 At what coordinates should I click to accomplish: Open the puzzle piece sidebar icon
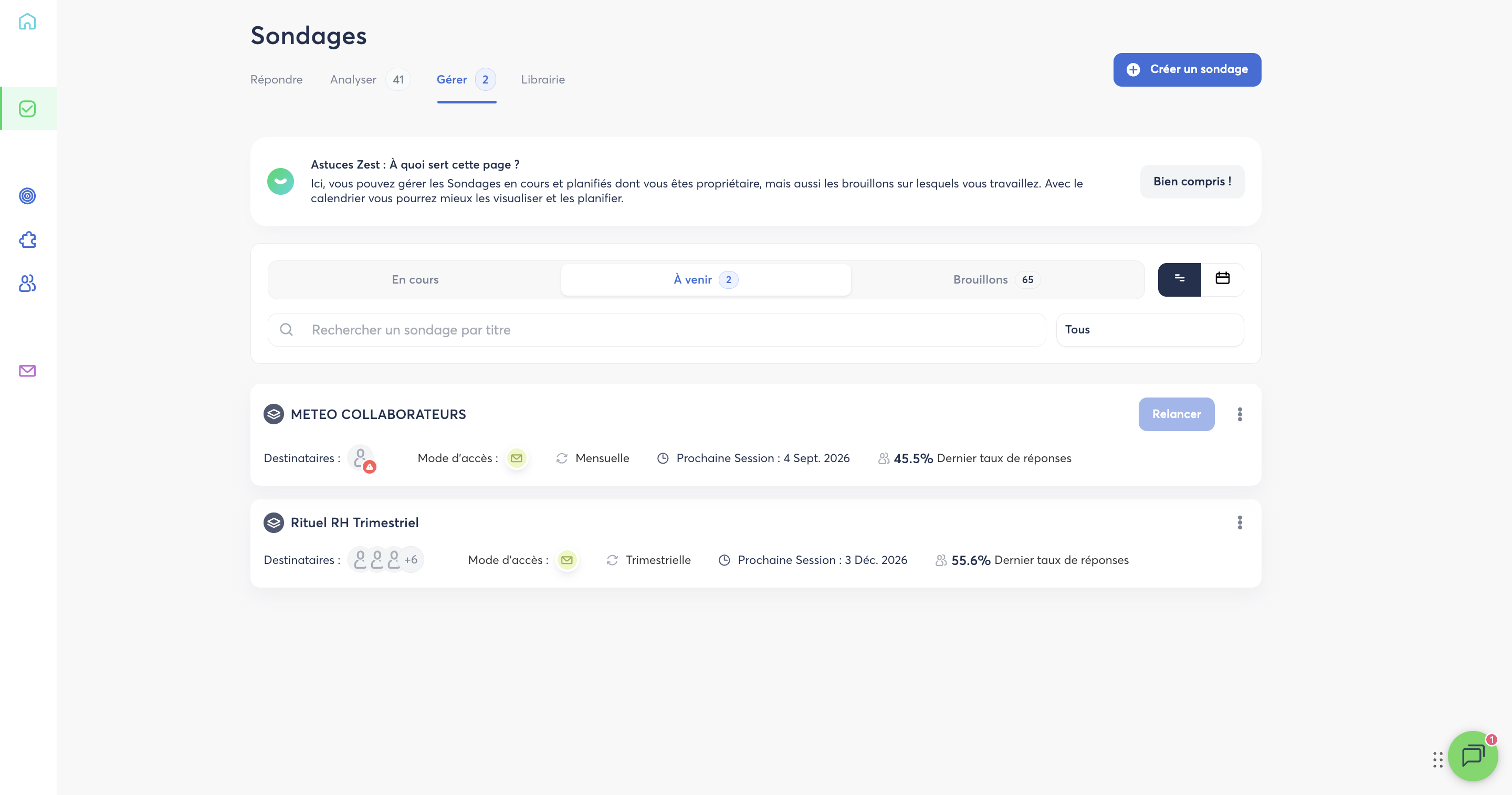(27, 239)
